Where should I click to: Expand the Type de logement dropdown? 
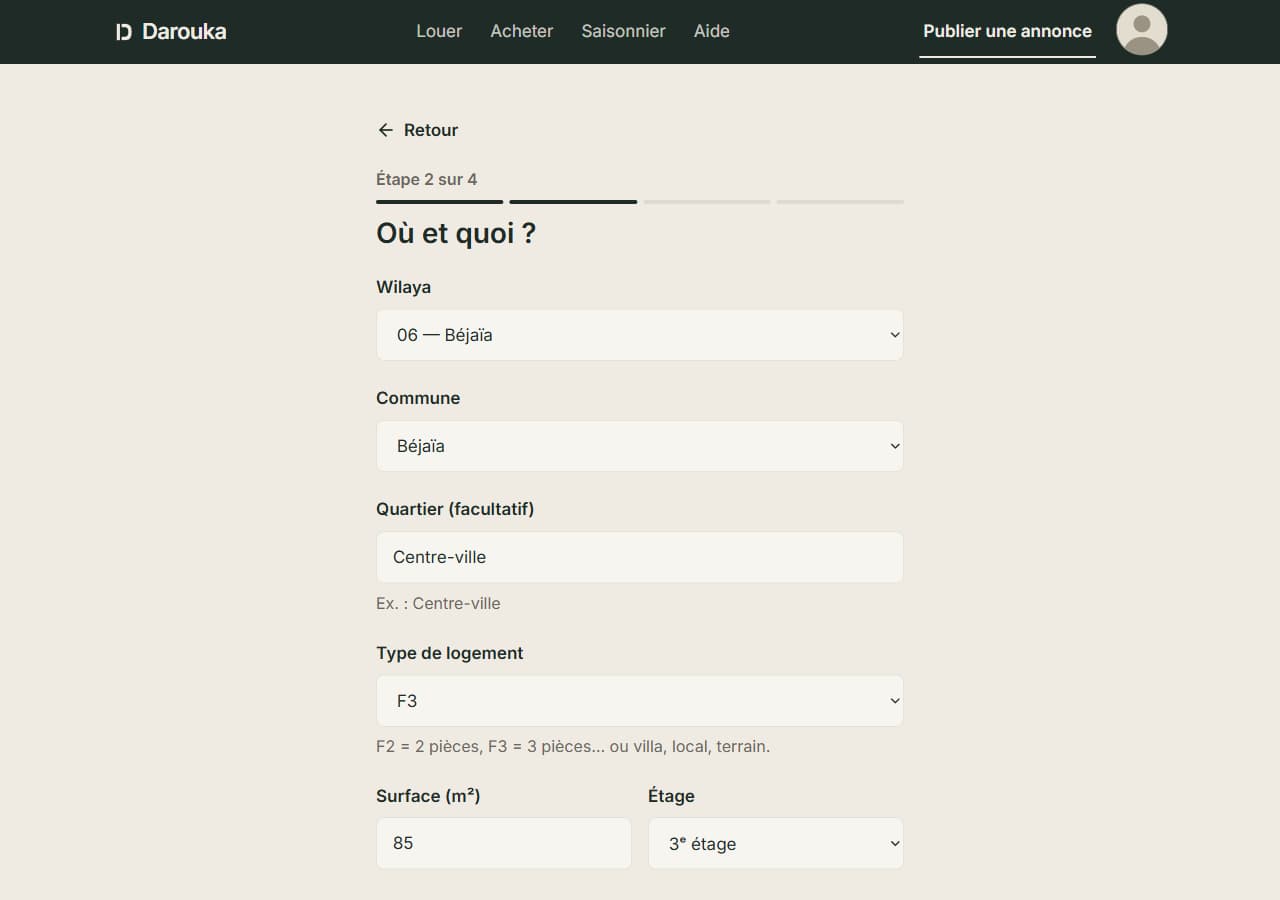pyautogui.click(x=640, y=701)
